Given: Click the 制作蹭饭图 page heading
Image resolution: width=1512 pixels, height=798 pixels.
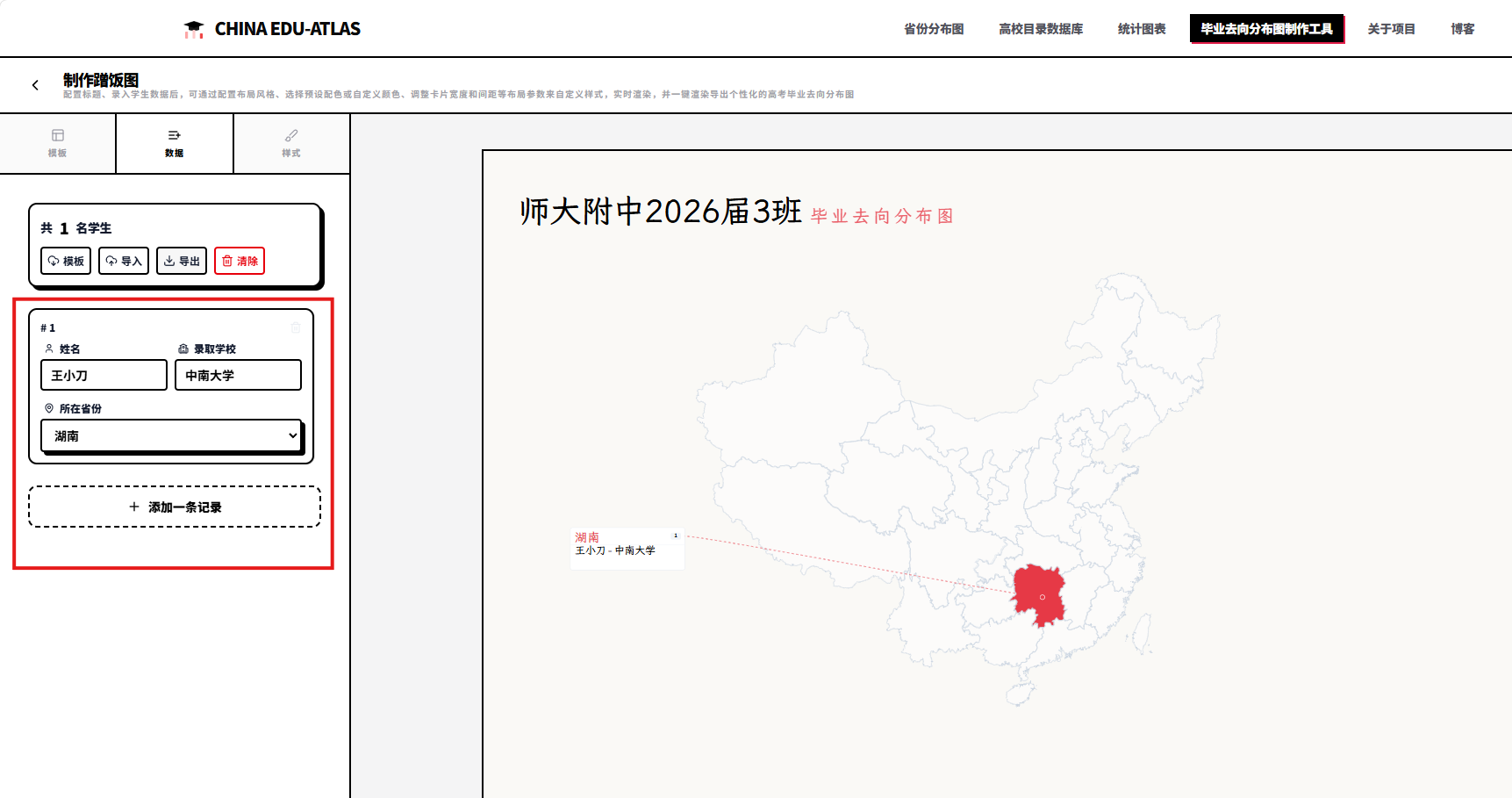Looking at the screenshot, I should coord(101,80).
